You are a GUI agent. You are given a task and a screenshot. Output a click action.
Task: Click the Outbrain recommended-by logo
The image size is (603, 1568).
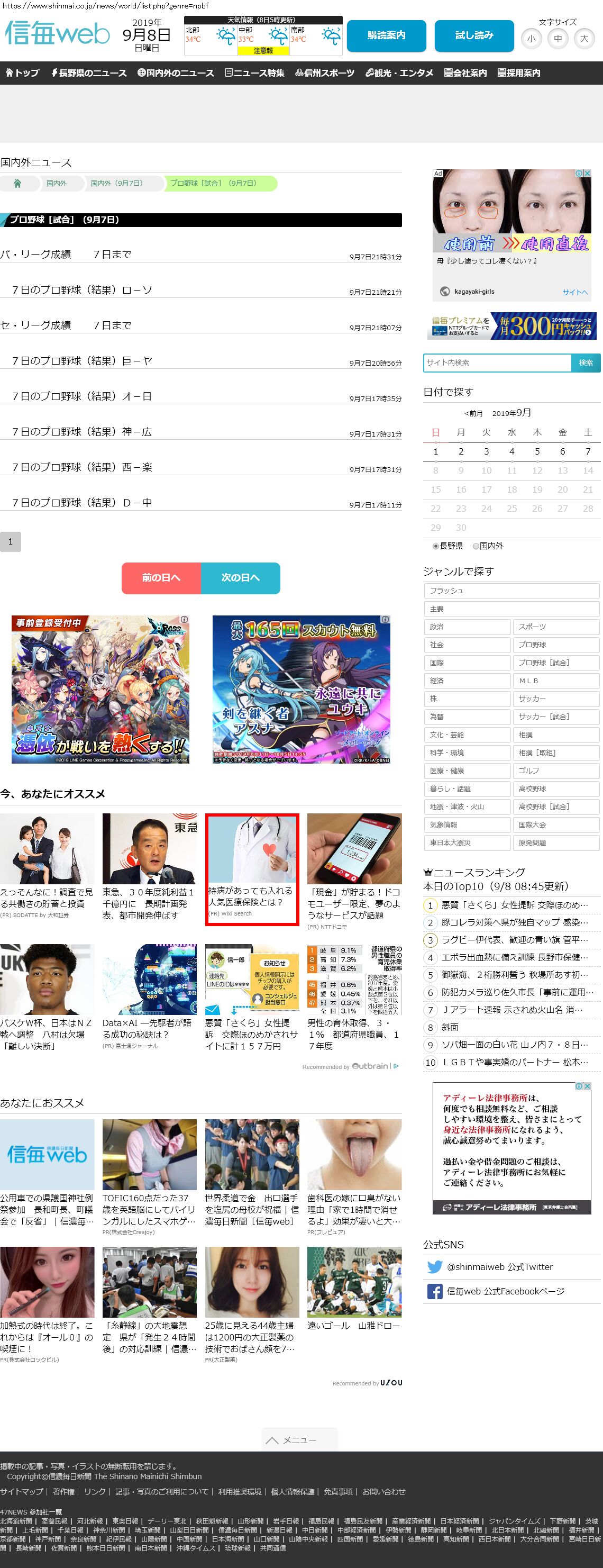coord(370,1066)
